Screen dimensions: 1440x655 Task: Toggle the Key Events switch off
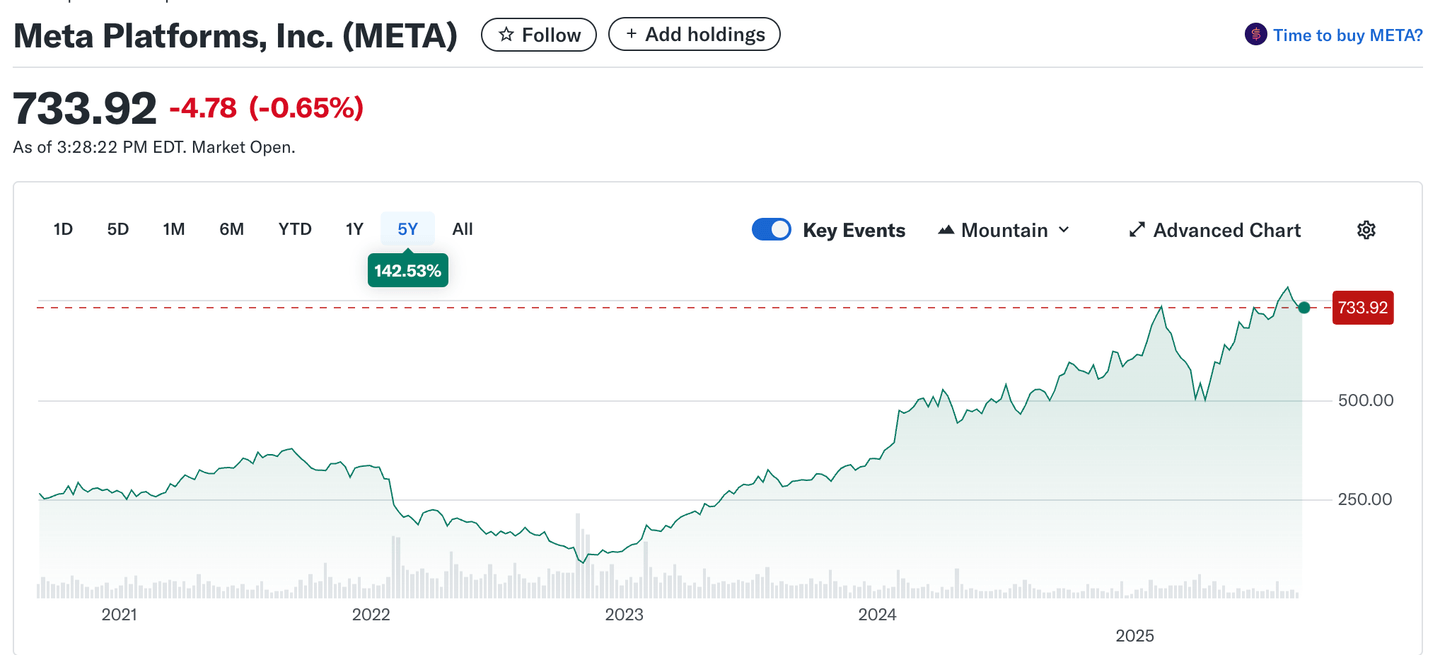pos(771,230)
